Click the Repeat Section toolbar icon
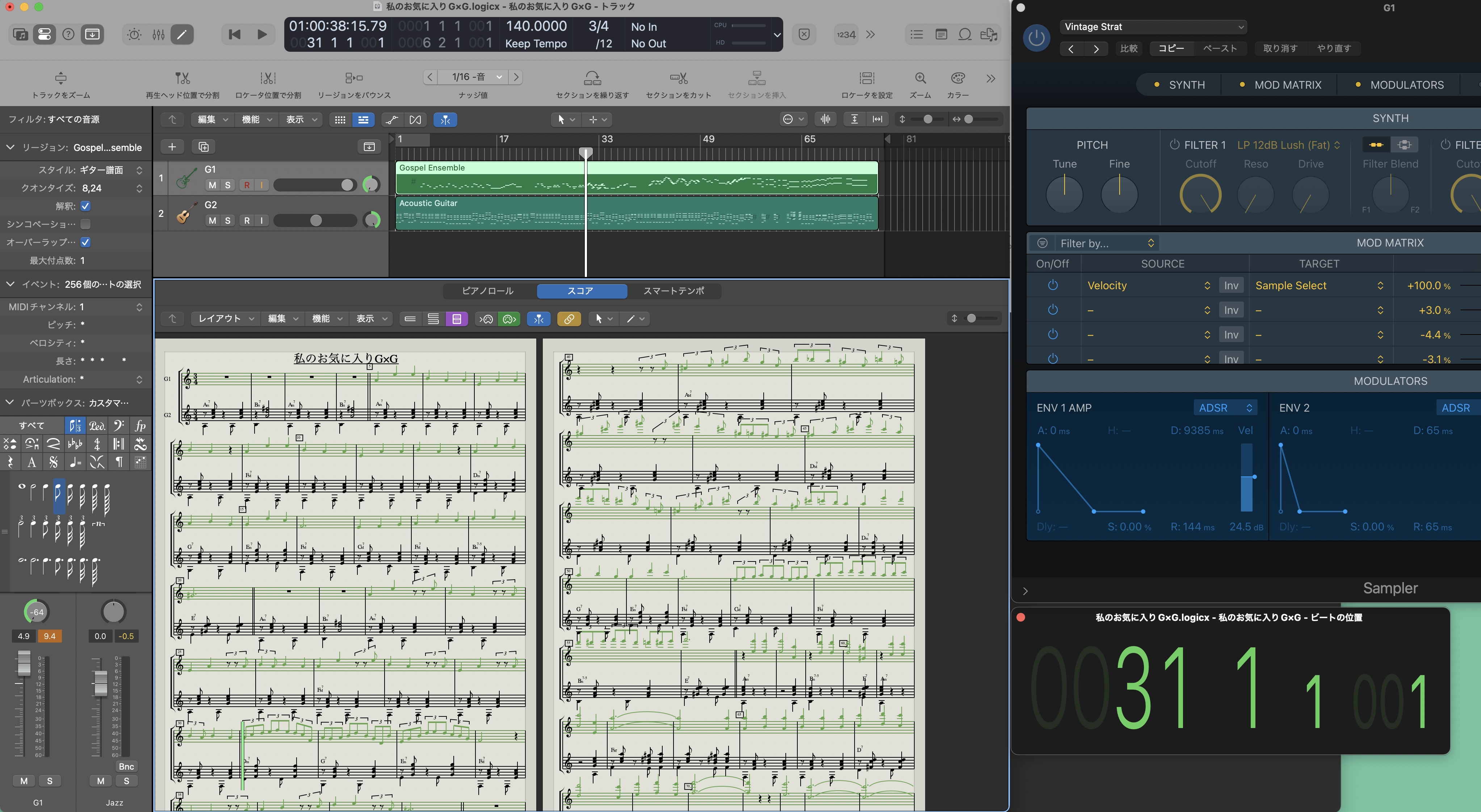 [592, 78]
